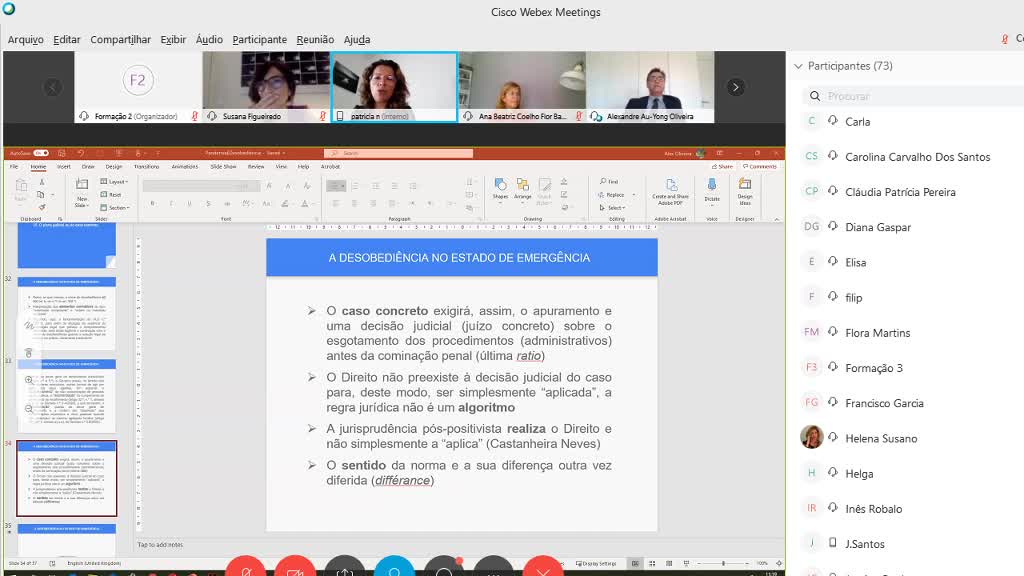Image resolution: width=1024 pixels, height=576 pixels.
Task: Click the Comments button in PowerPoint
Action: tap(760, 166)
